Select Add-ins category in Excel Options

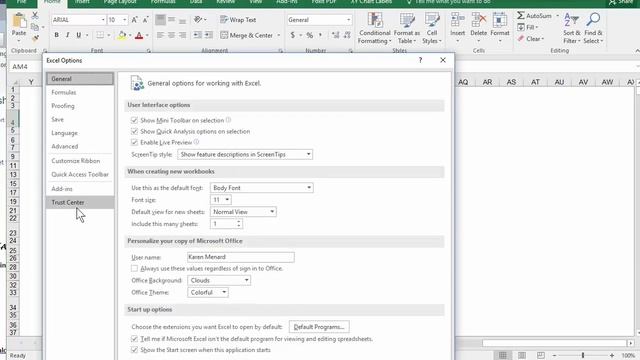click(80, 189)
